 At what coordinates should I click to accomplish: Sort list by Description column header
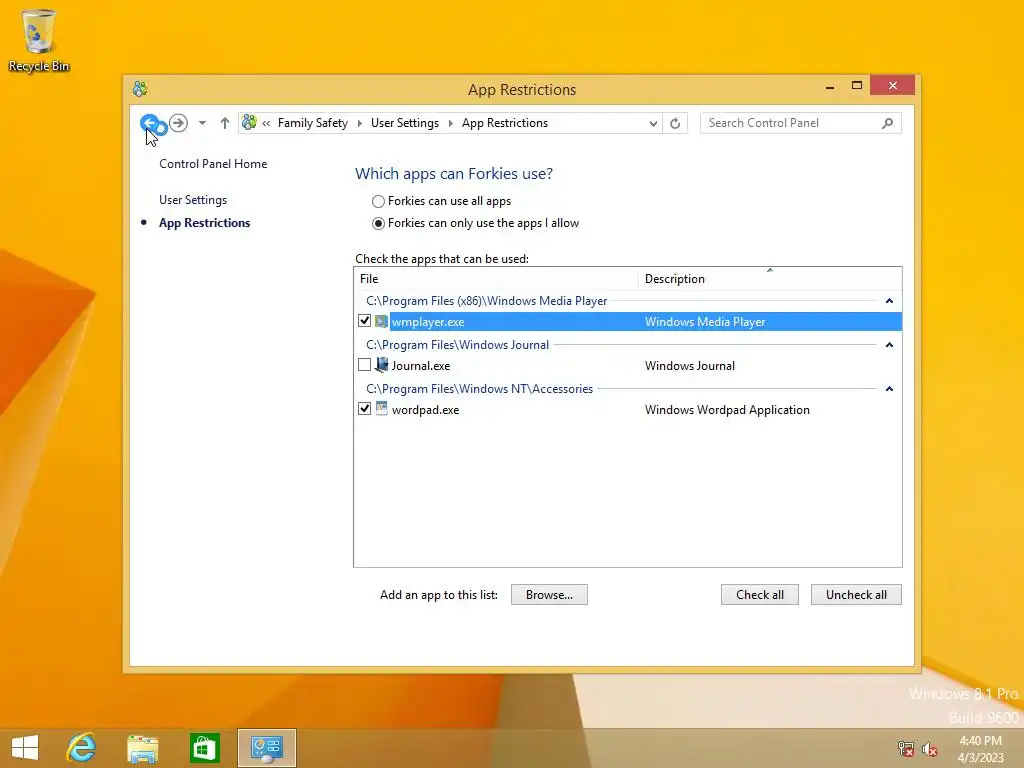[770, 279]
